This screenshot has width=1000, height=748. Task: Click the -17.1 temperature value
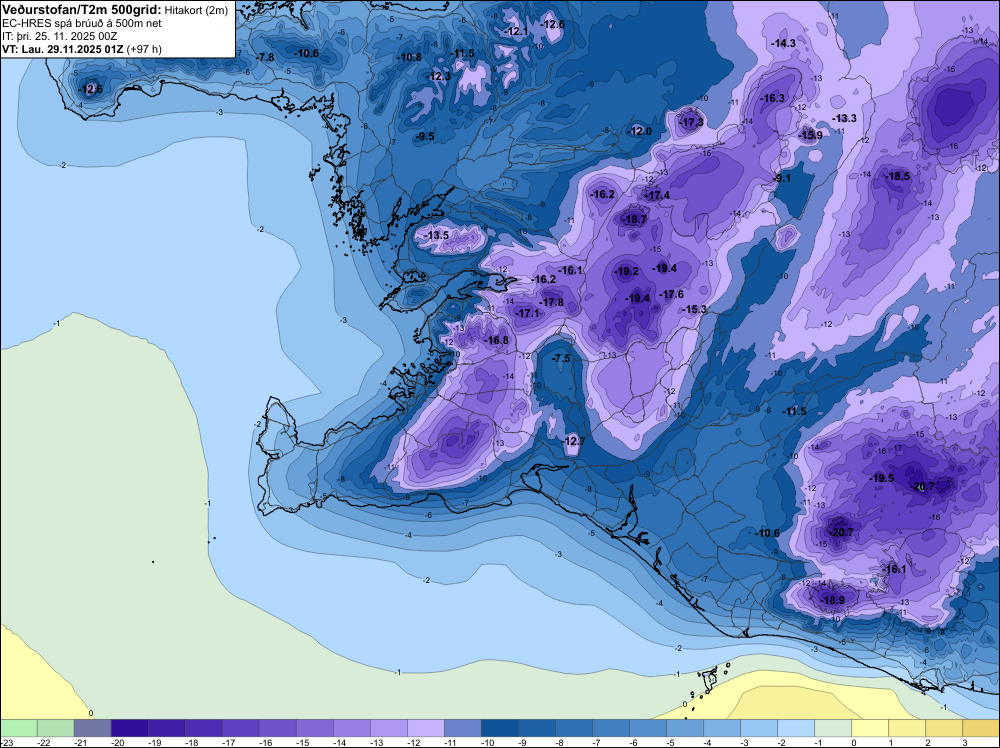(527, 313)
